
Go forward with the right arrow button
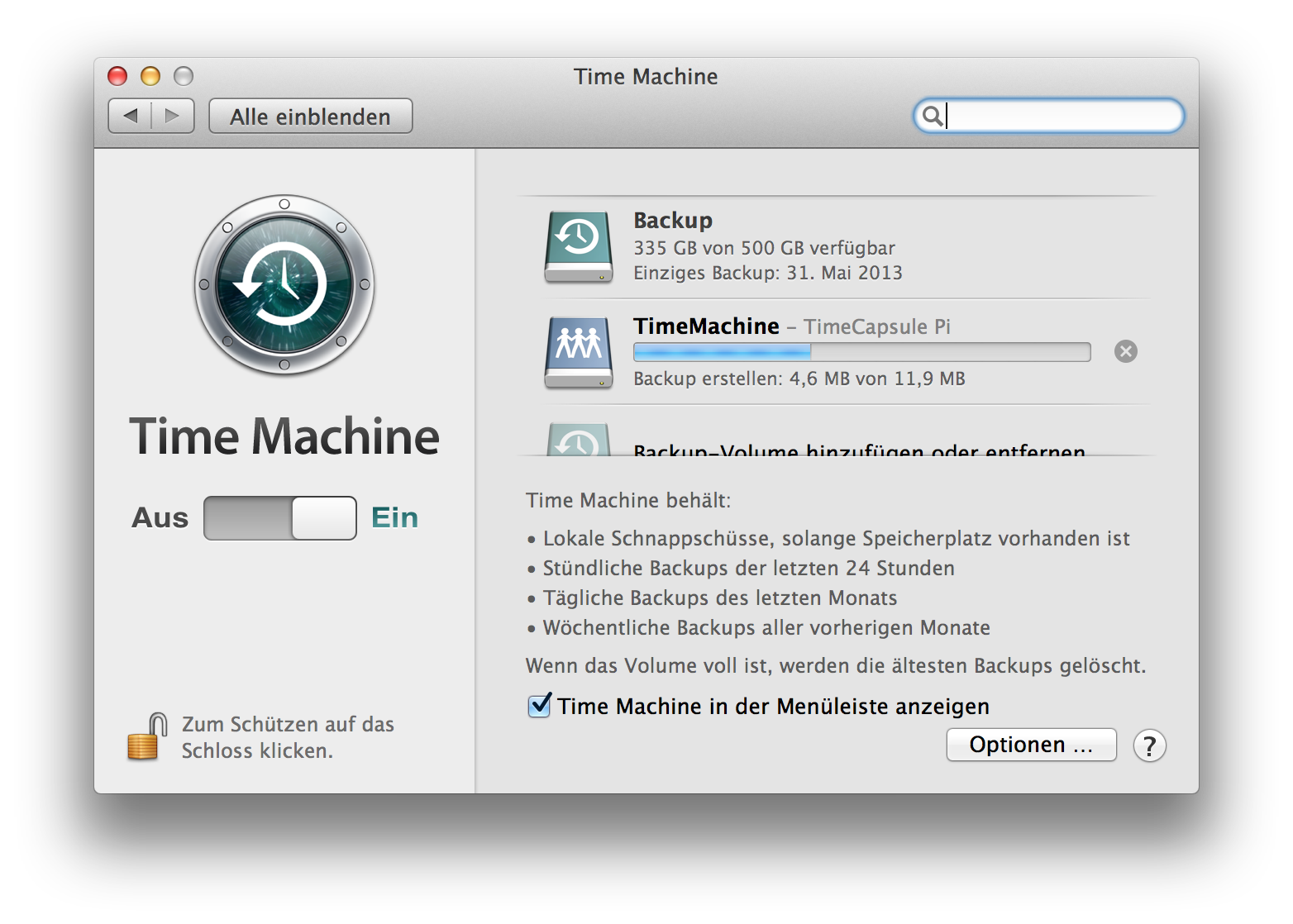point(173,116)
